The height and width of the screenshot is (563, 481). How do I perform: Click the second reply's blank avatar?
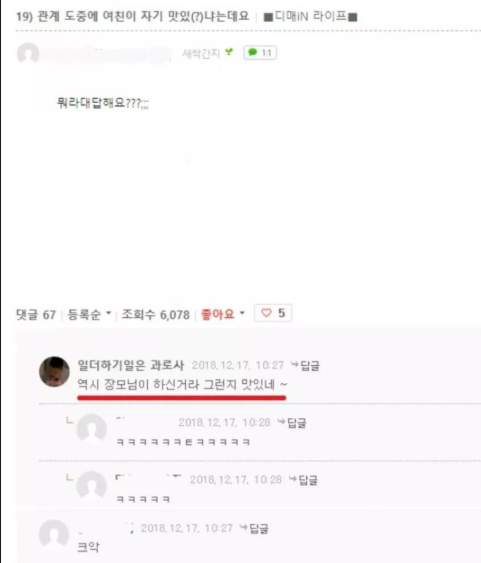pos(92,486)
